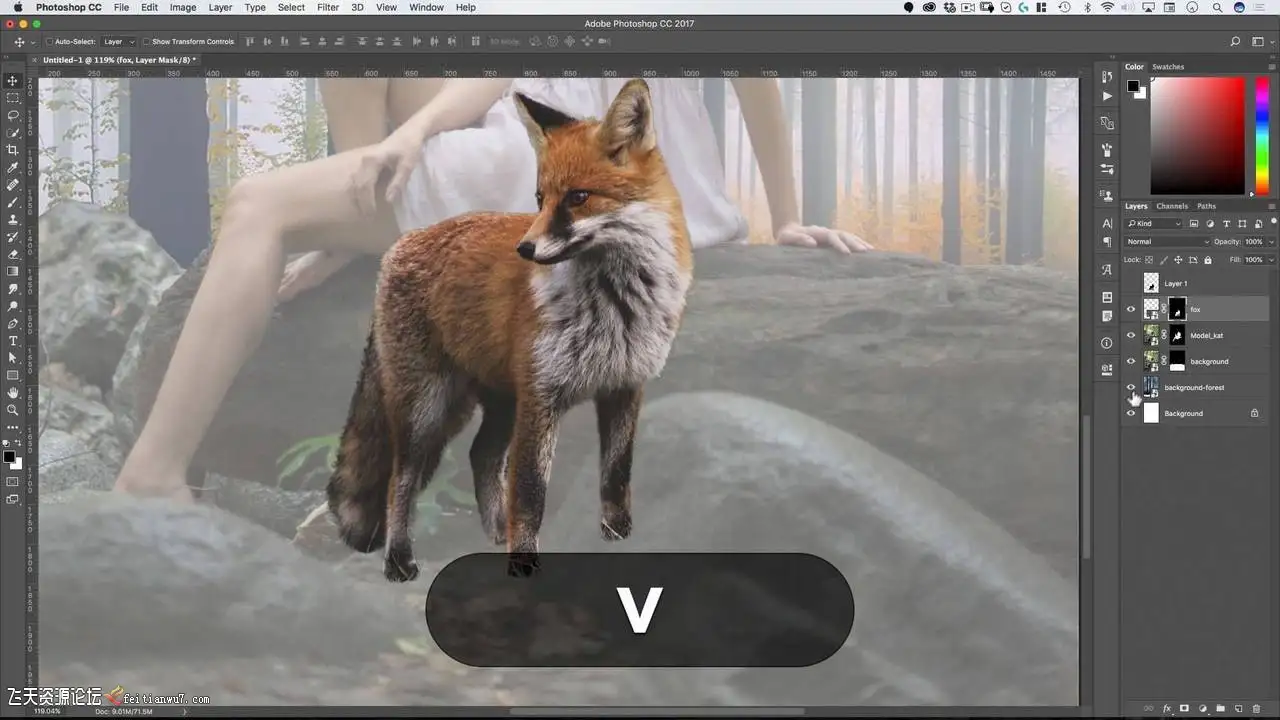Screen dimensions: 1280x720
Task: Hide the fox layer
Action: click(1131, 310)
